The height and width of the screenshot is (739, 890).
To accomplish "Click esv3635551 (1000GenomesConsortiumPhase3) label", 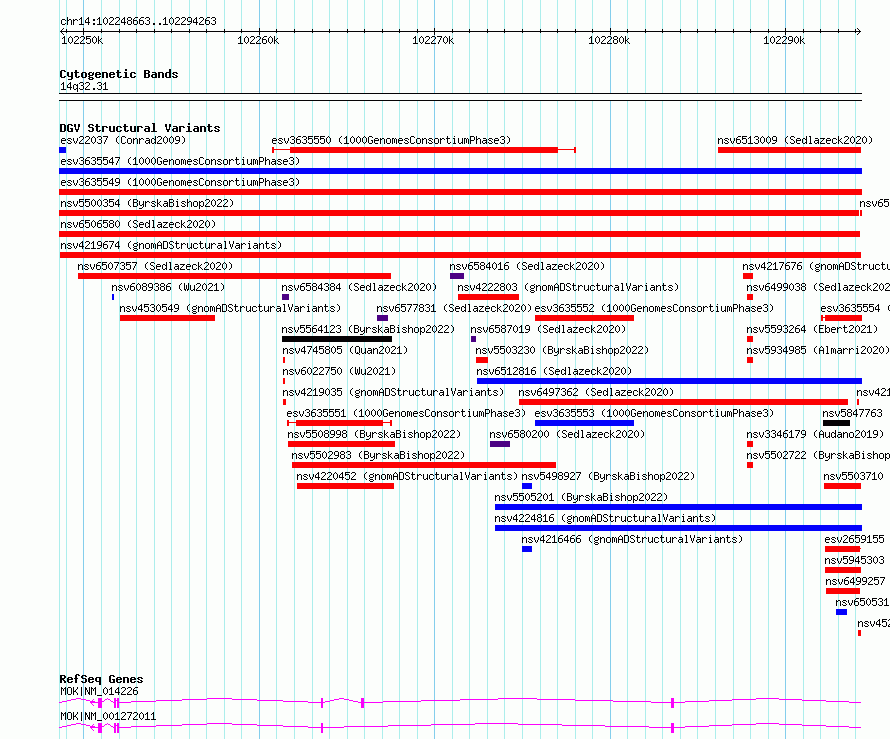I will 406,413.
